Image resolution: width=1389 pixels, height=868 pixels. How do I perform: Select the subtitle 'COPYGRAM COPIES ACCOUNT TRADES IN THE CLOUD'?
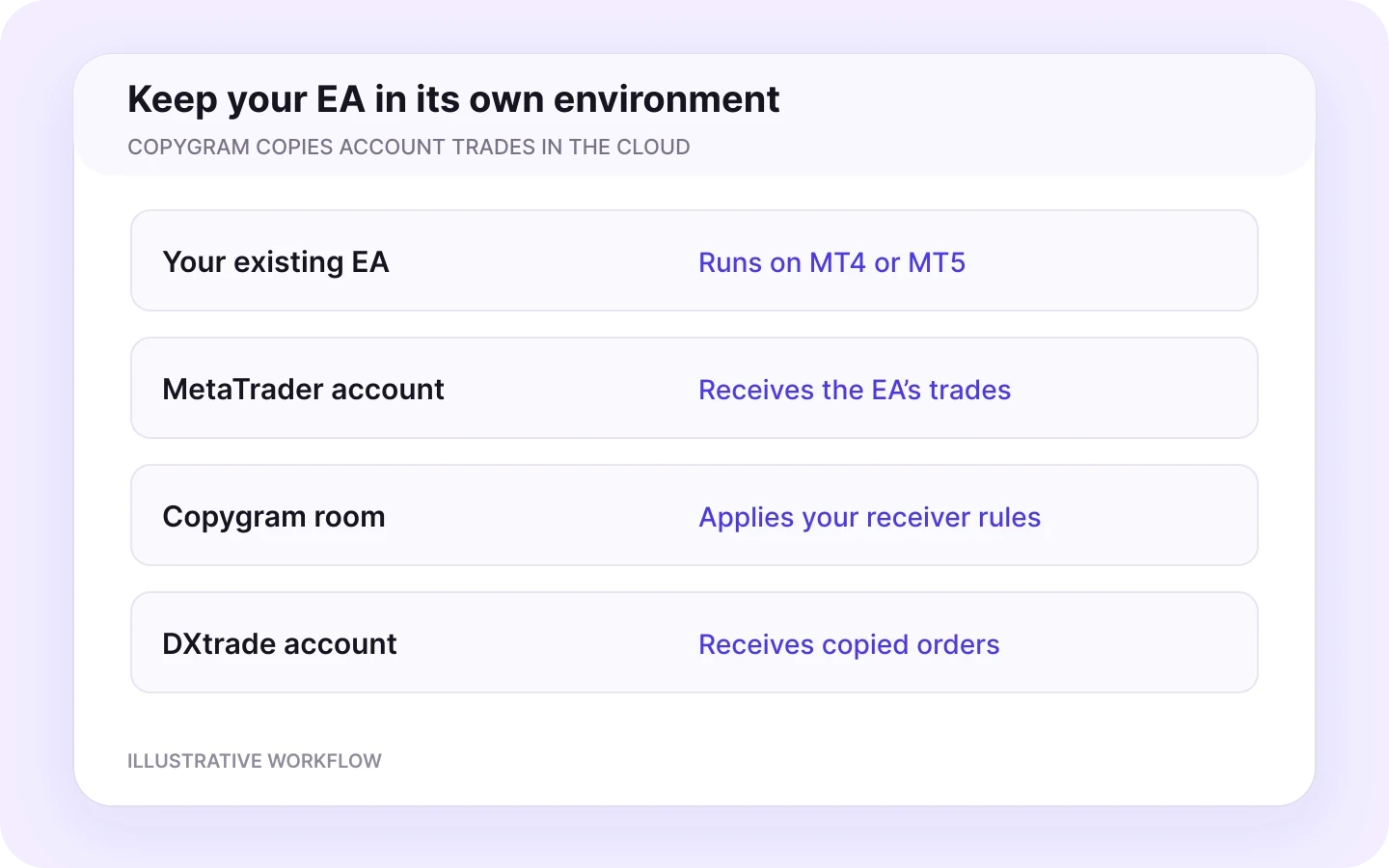(x=409, y=148)
